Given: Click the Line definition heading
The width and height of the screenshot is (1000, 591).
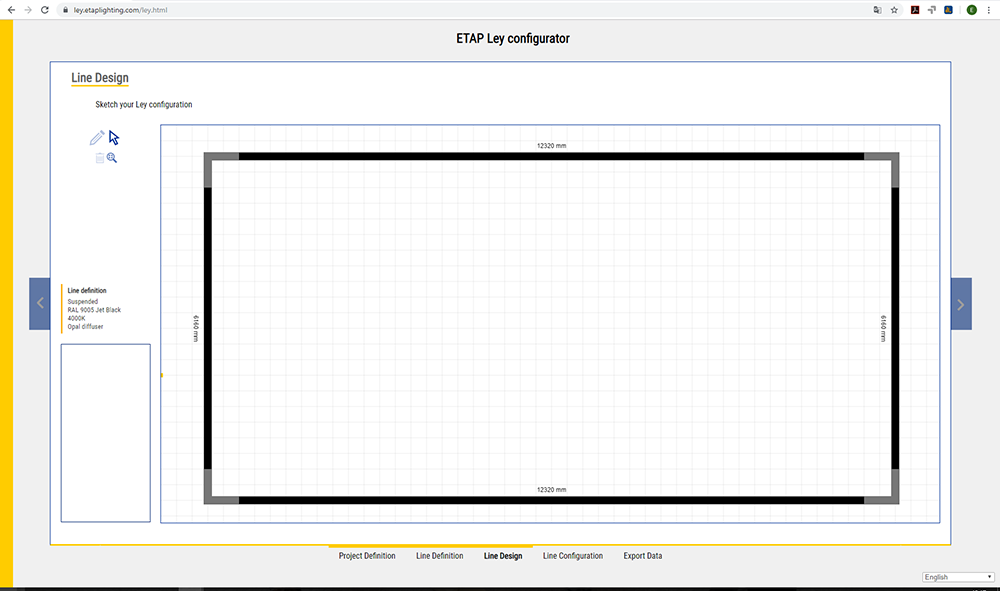Looking at the screenshot, I should point(87,291).
